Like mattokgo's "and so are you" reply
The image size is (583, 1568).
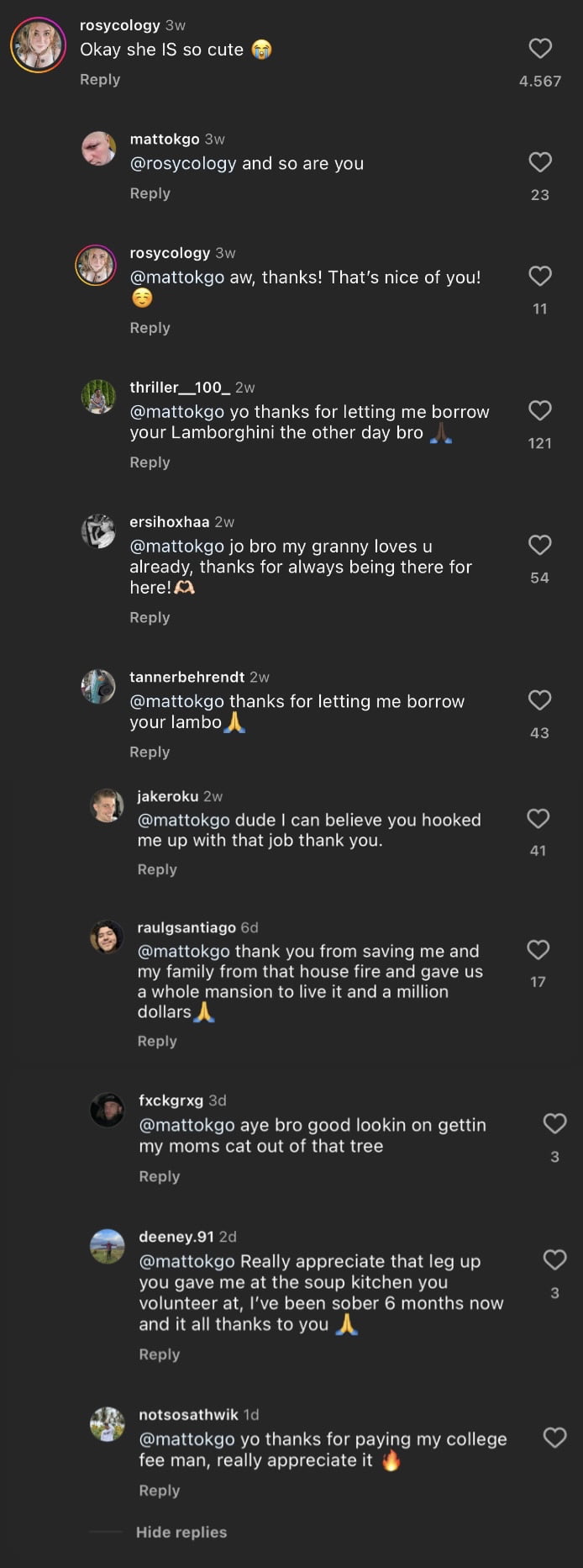[x=540, y=162]
